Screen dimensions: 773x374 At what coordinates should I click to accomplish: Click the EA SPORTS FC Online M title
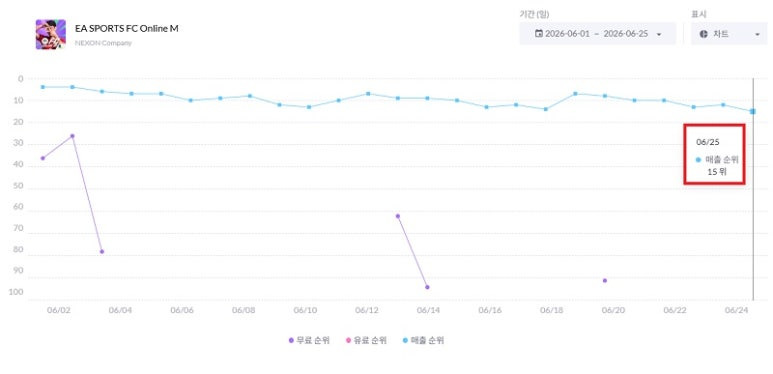point(127,29)
